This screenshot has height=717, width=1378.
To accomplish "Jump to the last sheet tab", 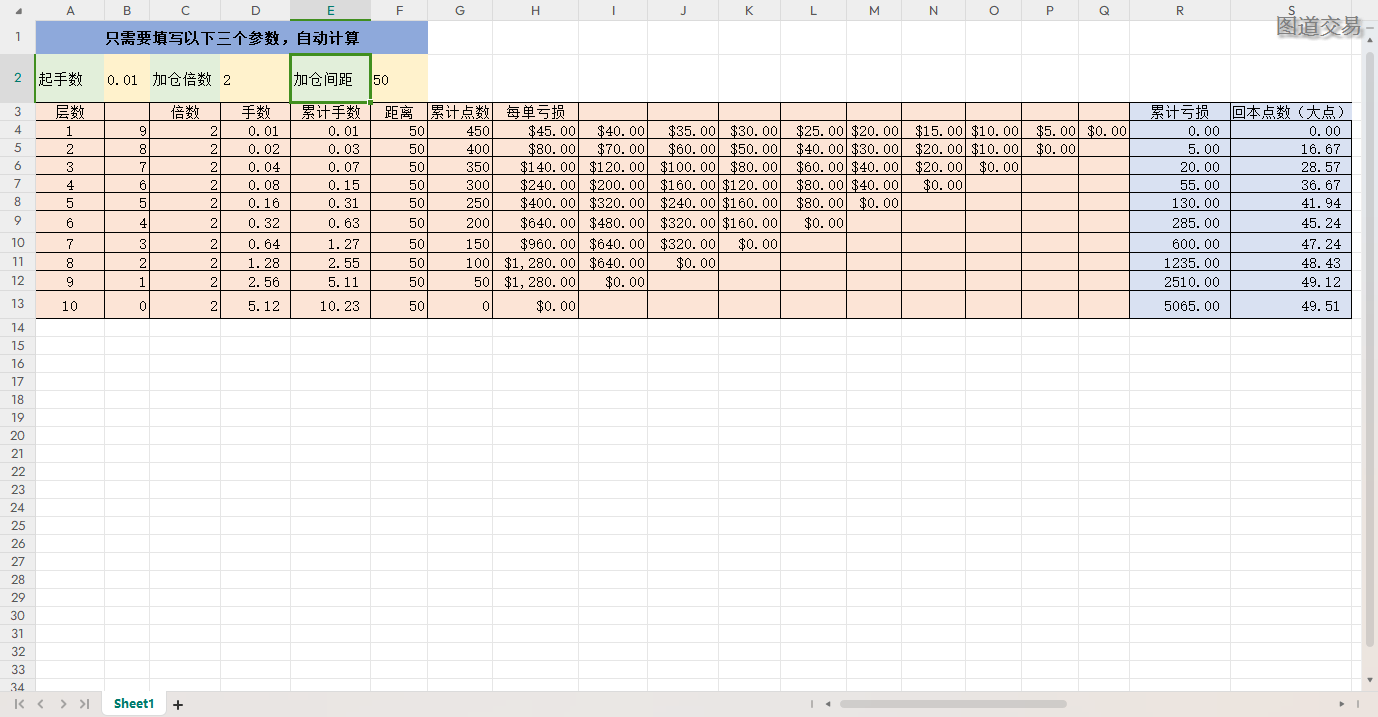I will [x=85, y=704].
